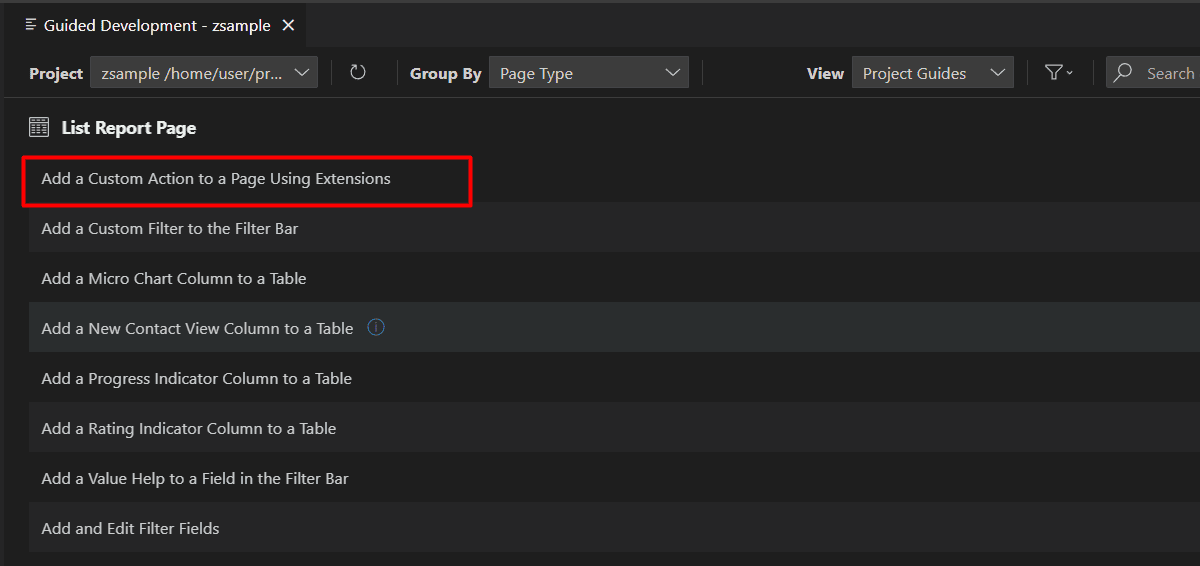Open Add a Value Help to a Field guide
Image resolution: width=1200 pixels, height=566 pixels.
coord(195,479)
